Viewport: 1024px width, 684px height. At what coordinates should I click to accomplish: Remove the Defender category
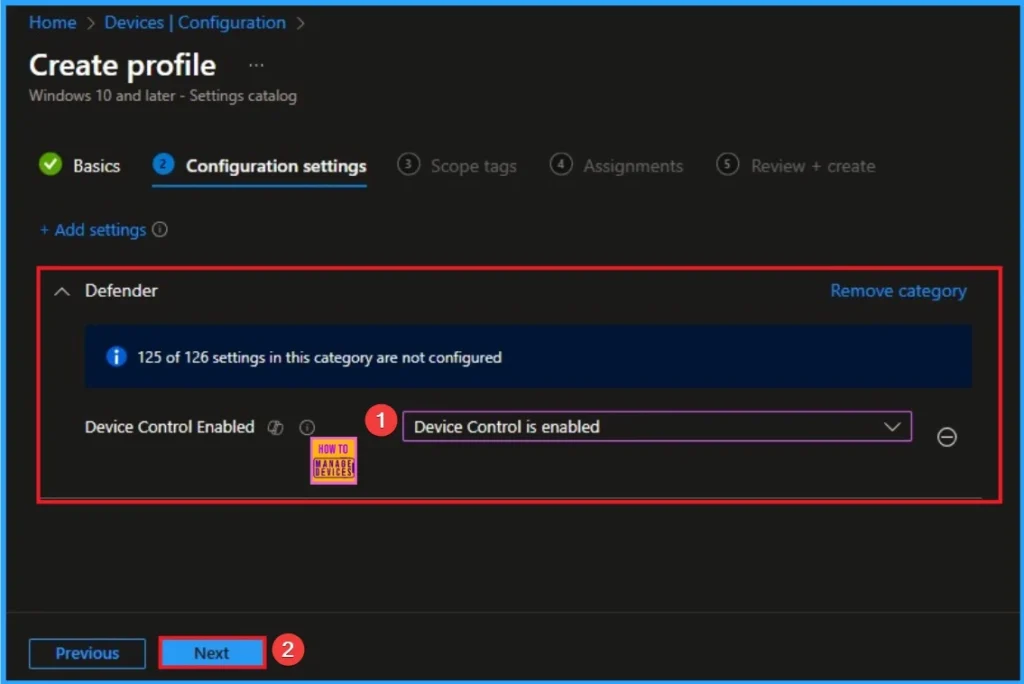[898, 290]
